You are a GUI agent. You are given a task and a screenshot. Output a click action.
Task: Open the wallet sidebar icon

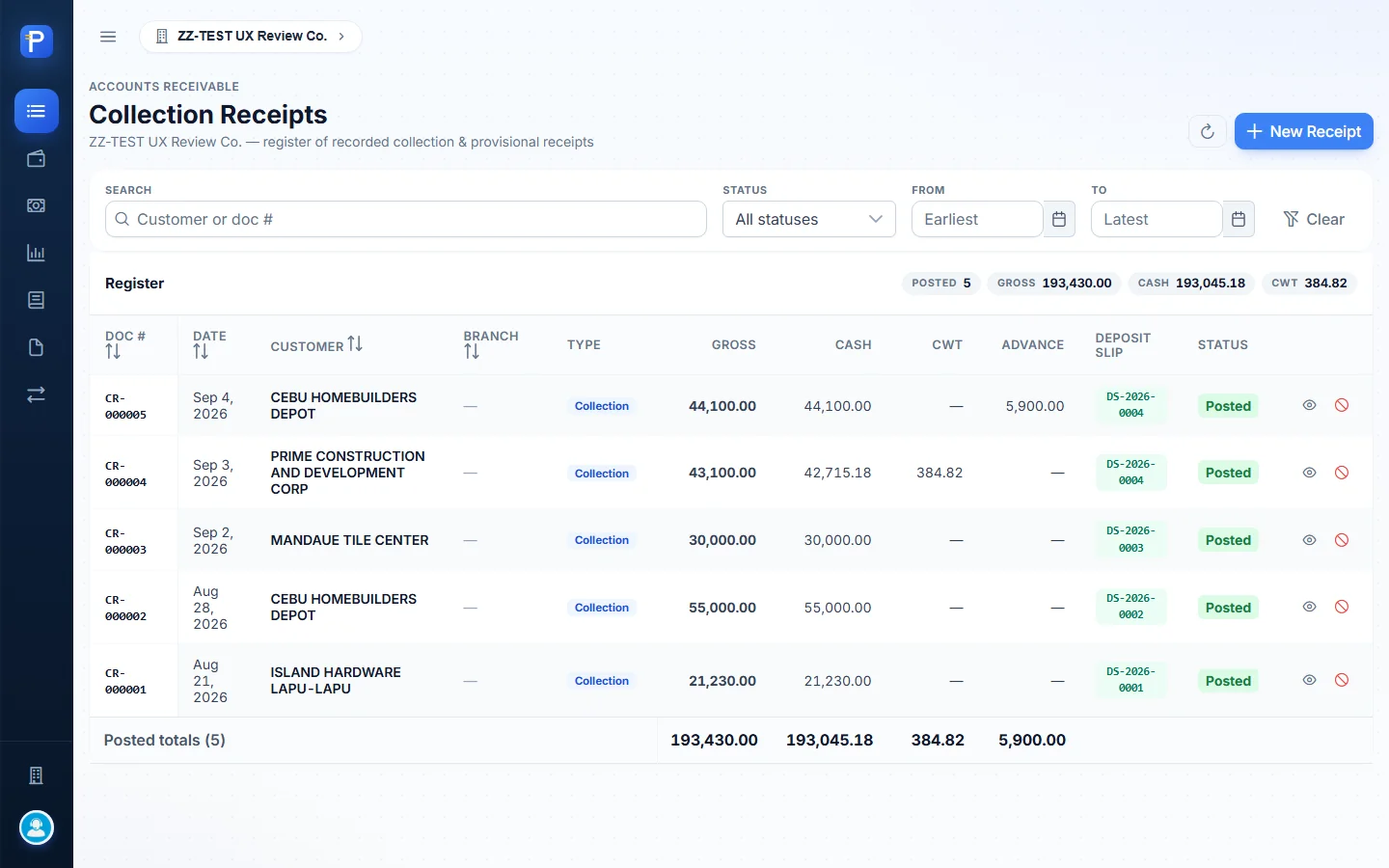(x=37, y=158)
